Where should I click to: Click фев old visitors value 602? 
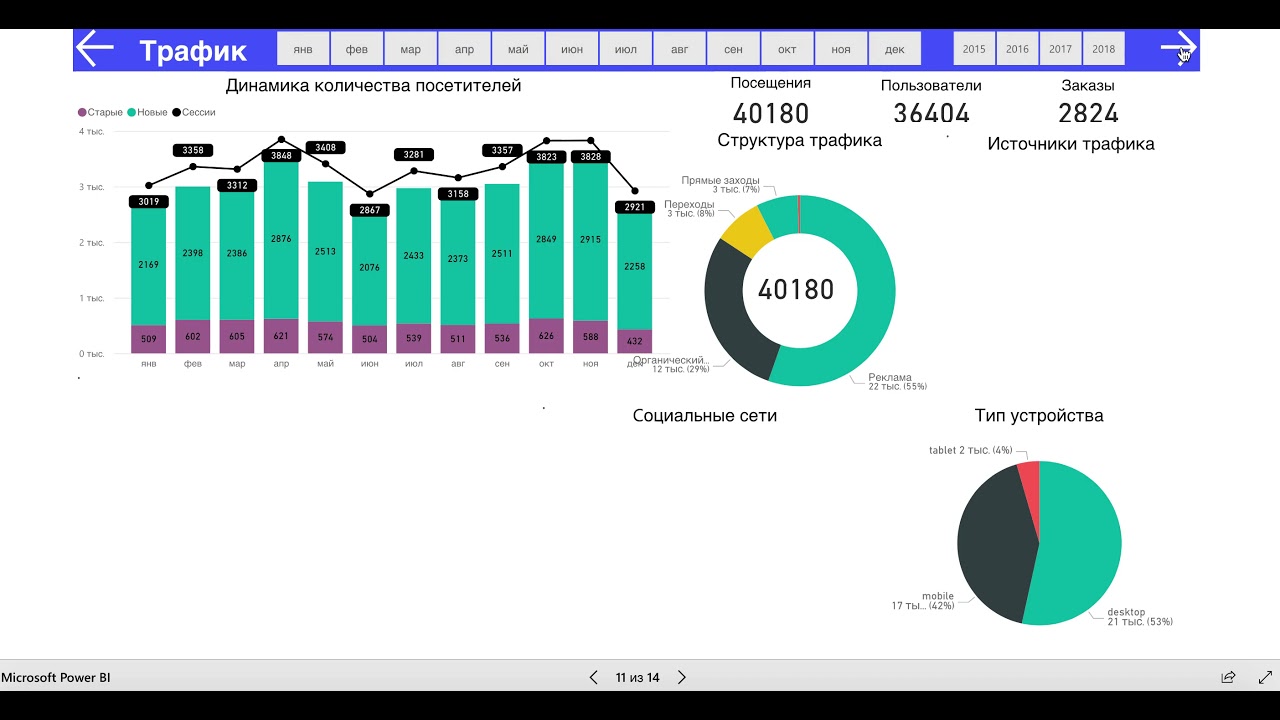(x=193, y=338)
